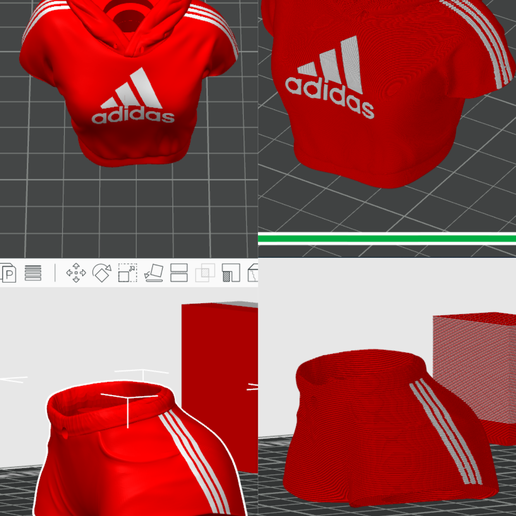
Task: Activate the Lay on face tool
Action: click(x=154, y=273)
